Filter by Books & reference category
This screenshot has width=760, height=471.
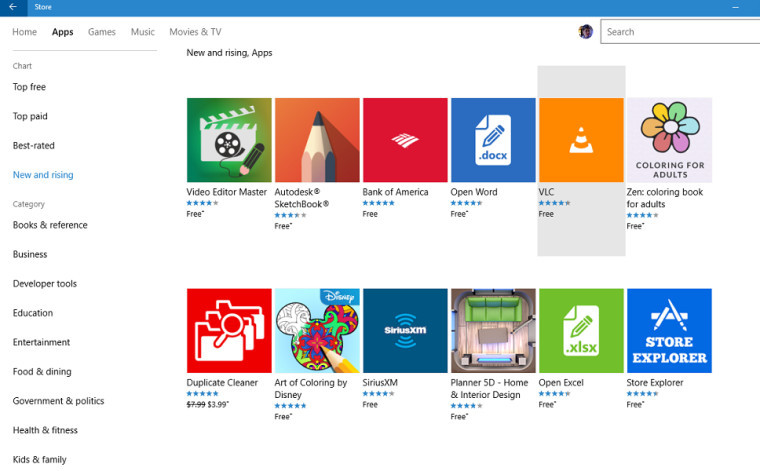tap(50, 225)
